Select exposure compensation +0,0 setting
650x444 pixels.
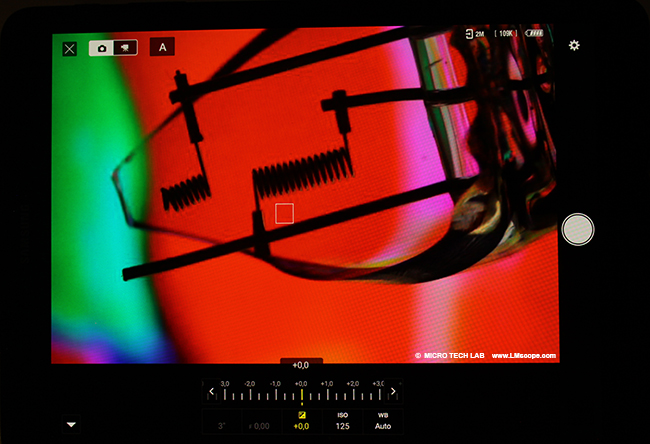(301, 420)
